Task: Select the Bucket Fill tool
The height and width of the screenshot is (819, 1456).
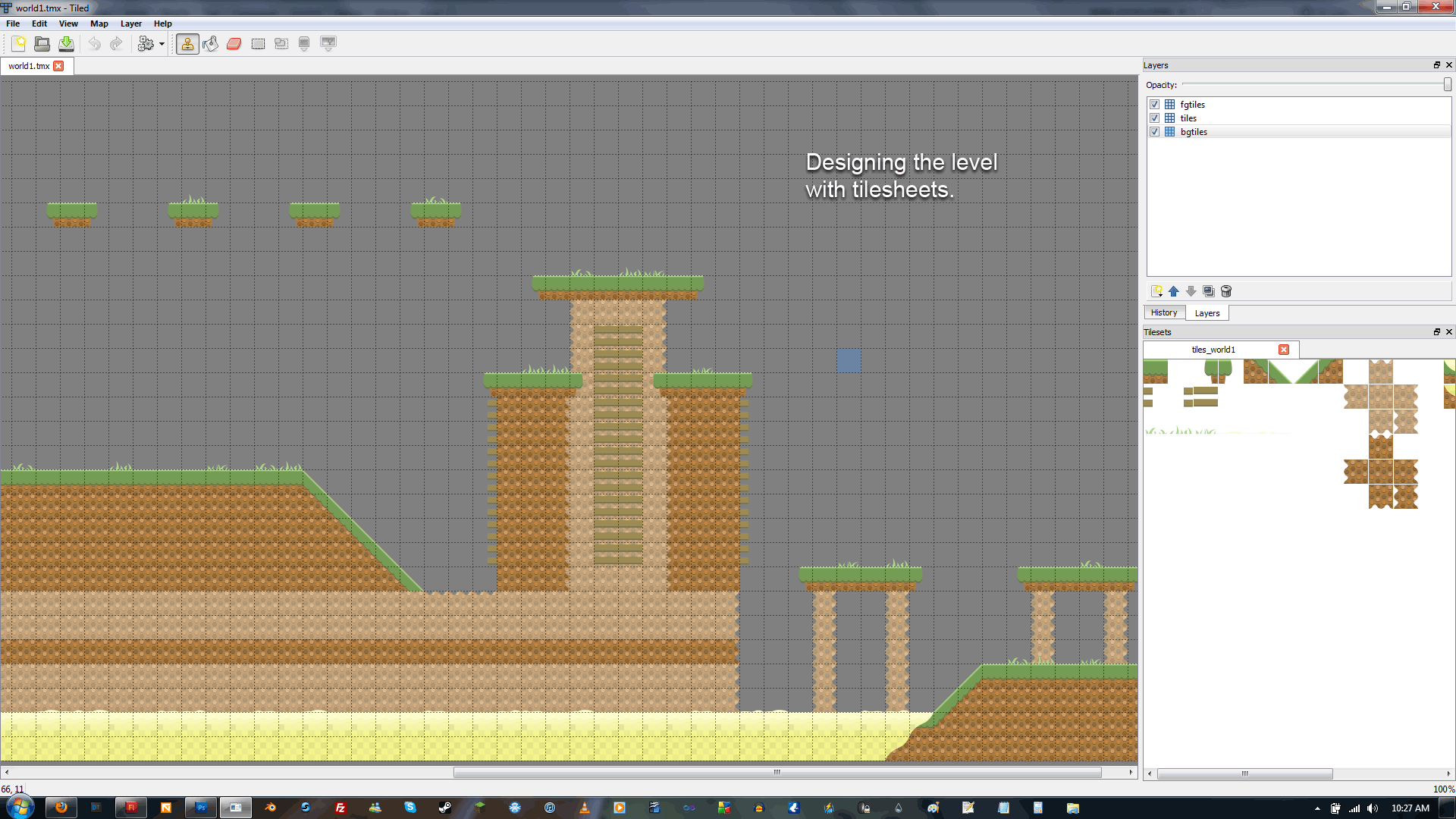Action: [x=211, y=44]
